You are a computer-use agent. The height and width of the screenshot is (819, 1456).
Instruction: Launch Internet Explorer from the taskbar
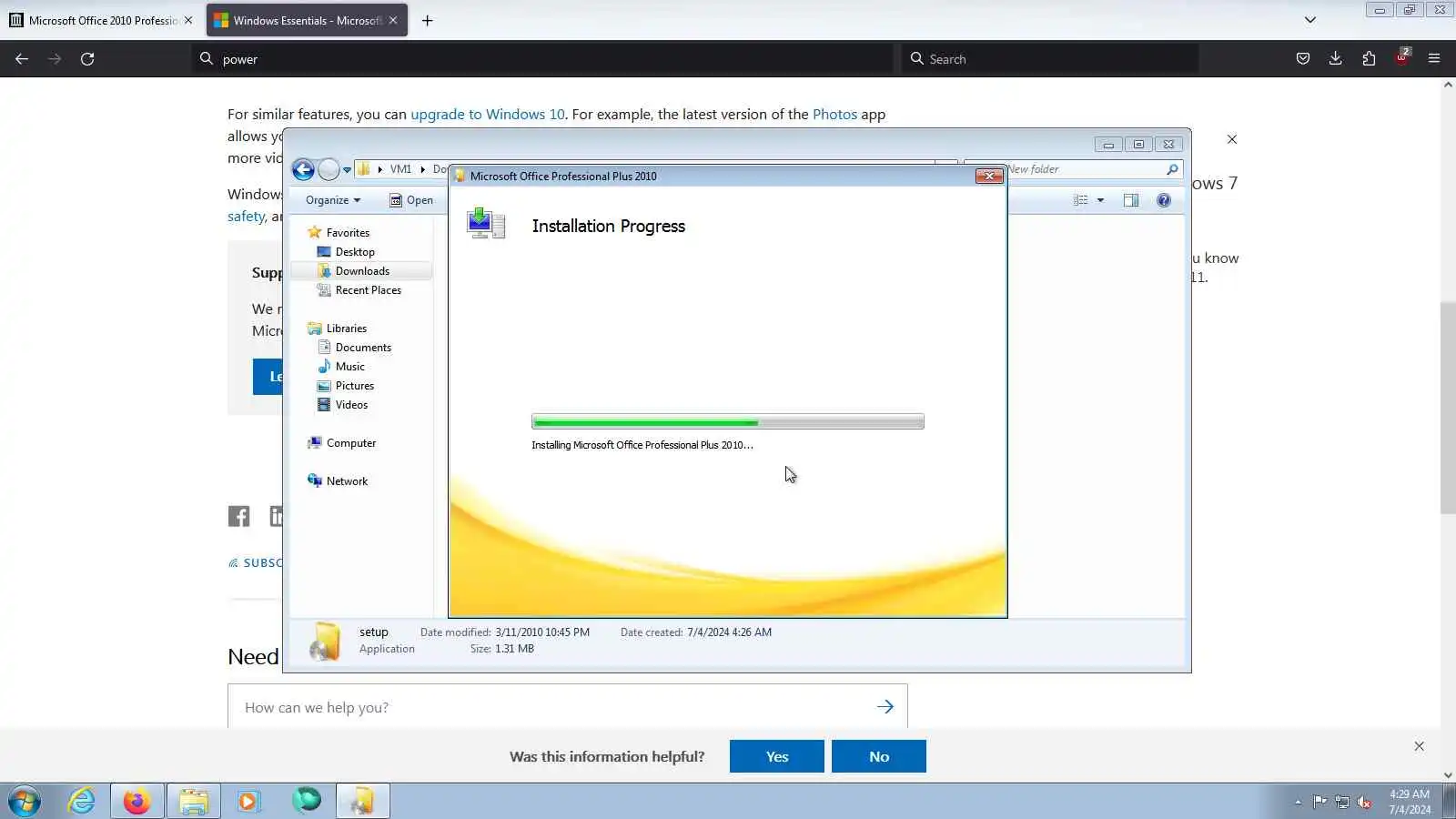pyautogui.click(x=82, y=801)
